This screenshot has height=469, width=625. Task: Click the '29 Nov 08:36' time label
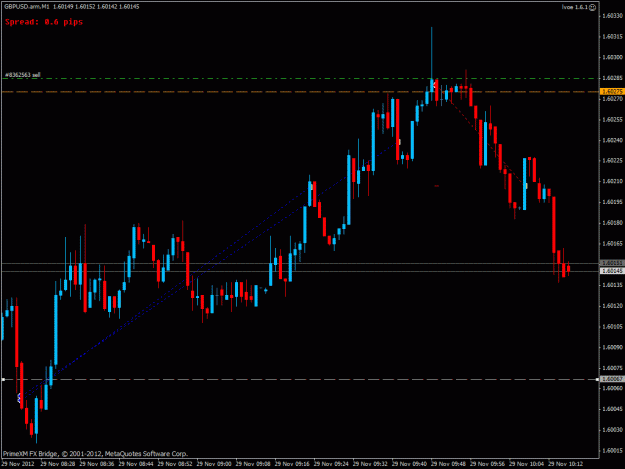[97, 464]
